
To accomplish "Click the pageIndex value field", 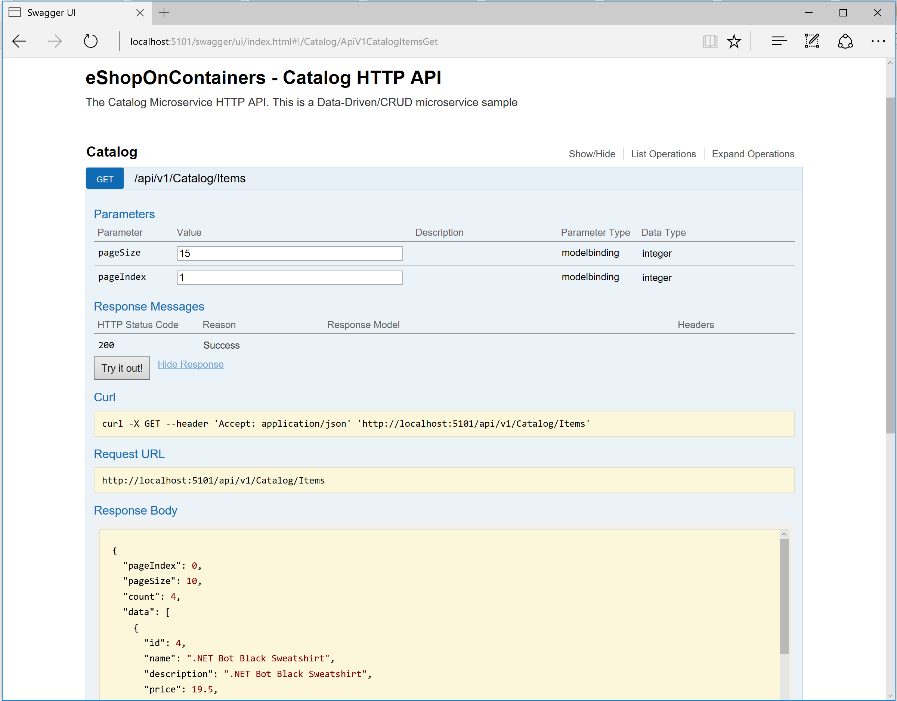I will point(290,277).
